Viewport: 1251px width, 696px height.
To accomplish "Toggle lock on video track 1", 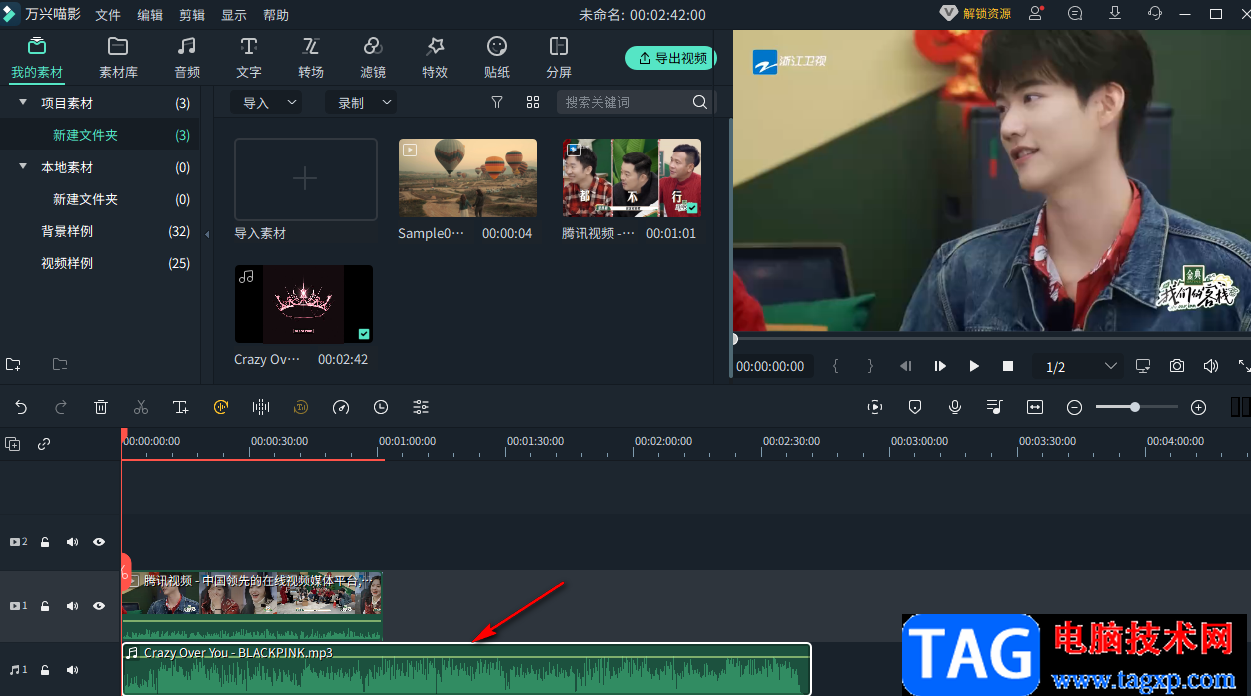I will click(x=45, y=606).
